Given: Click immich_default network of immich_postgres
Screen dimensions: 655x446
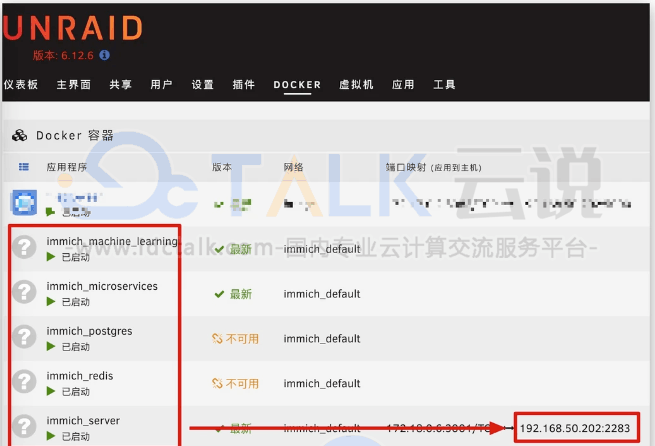Looking at the screenshot, I should tap(322, 339).
